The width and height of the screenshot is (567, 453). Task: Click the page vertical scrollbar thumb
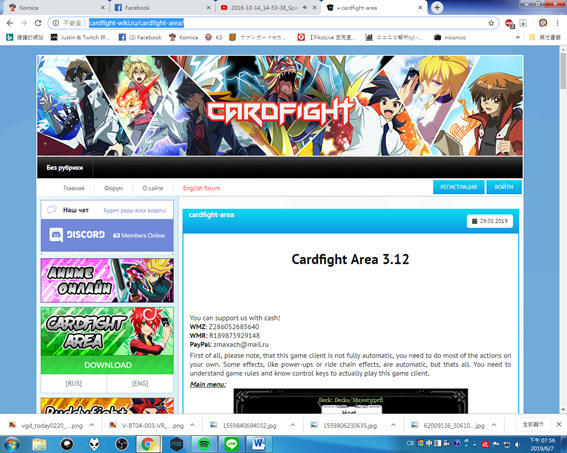point(563,71)
